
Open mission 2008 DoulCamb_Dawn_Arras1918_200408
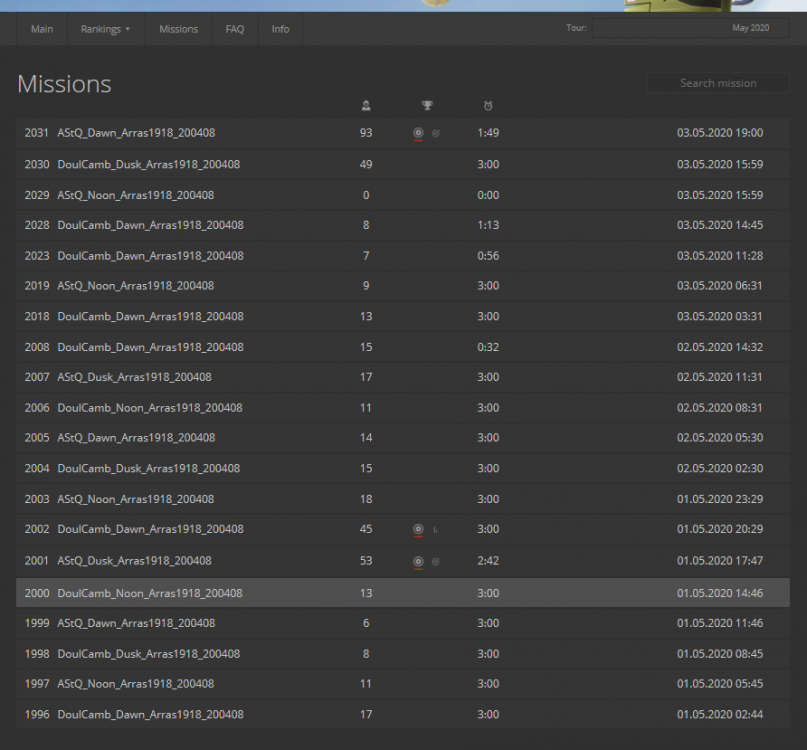point(148,347)
